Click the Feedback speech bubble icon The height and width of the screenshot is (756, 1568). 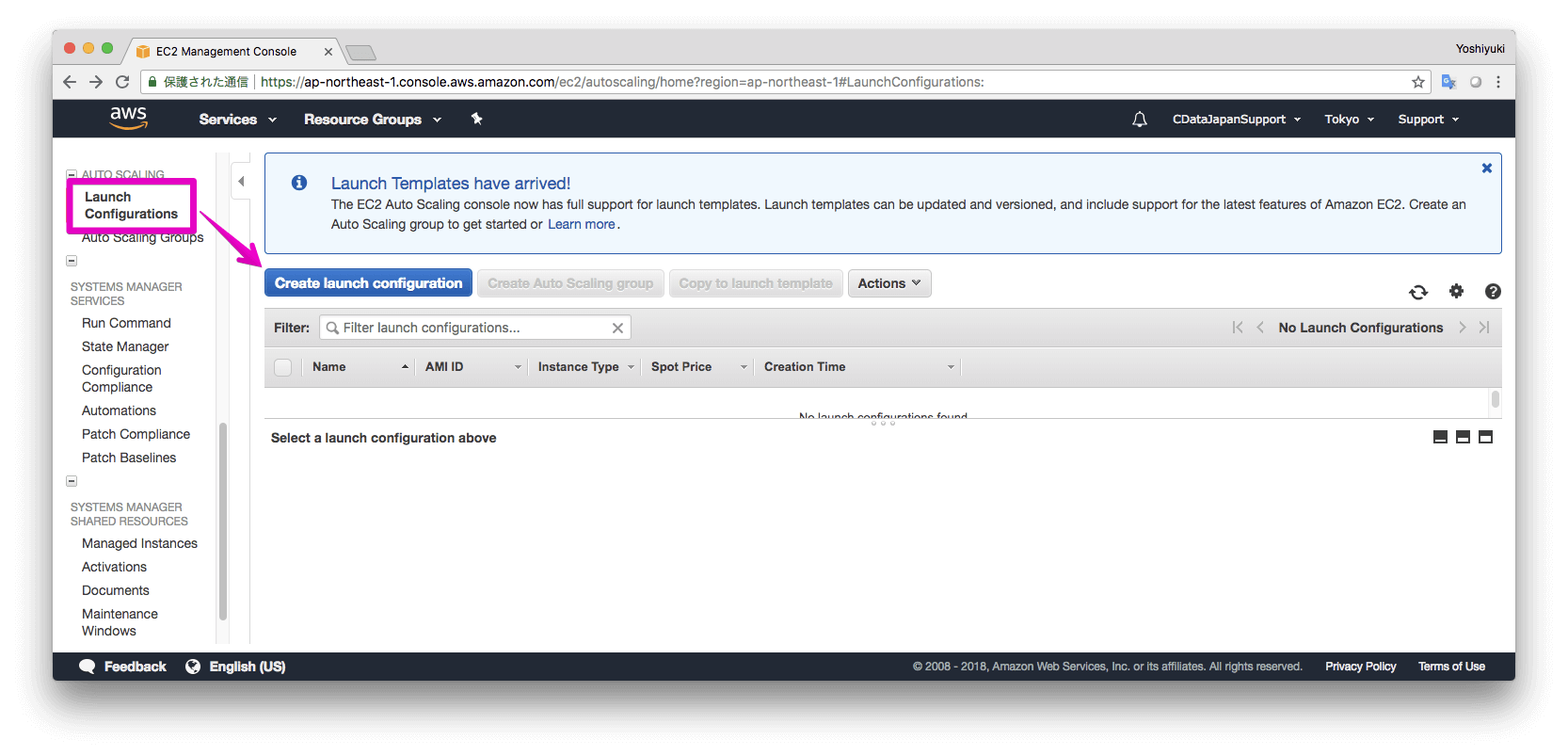(x=88, y=667)
